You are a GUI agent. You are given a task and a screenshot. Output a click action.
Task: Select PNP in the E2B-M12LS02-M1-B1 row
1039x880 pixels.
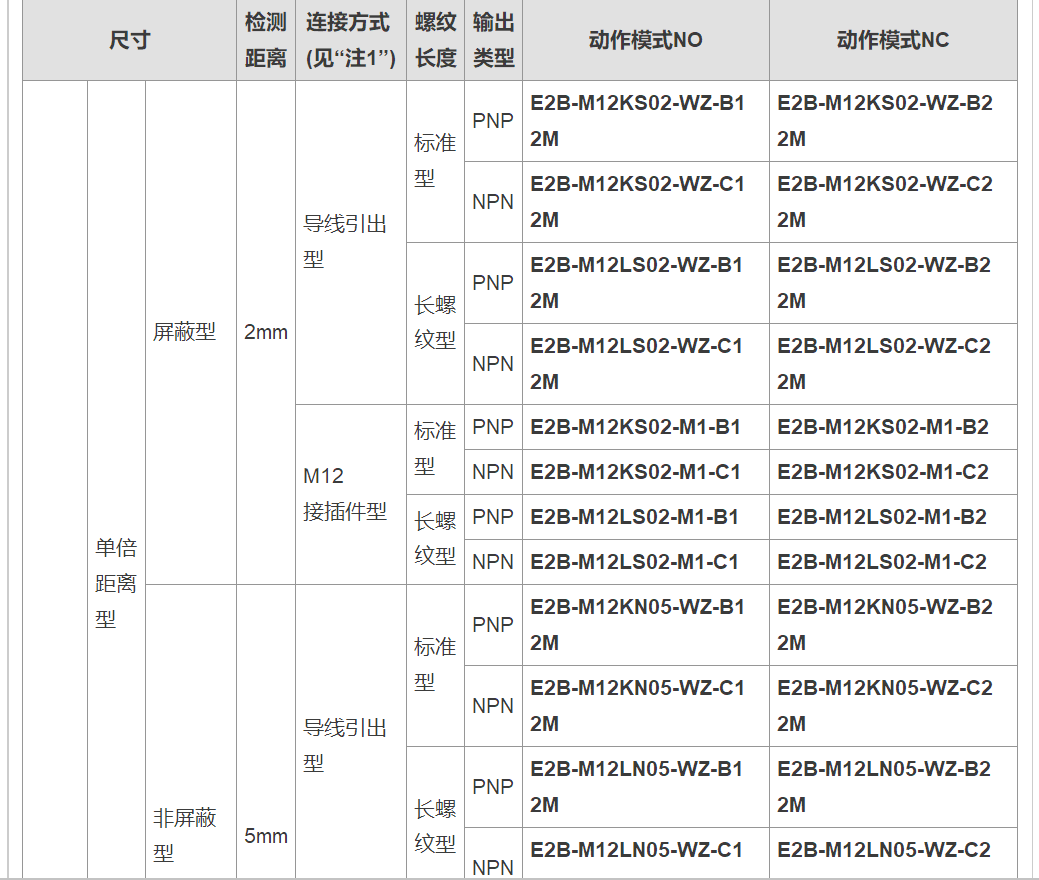coord(494,517)
